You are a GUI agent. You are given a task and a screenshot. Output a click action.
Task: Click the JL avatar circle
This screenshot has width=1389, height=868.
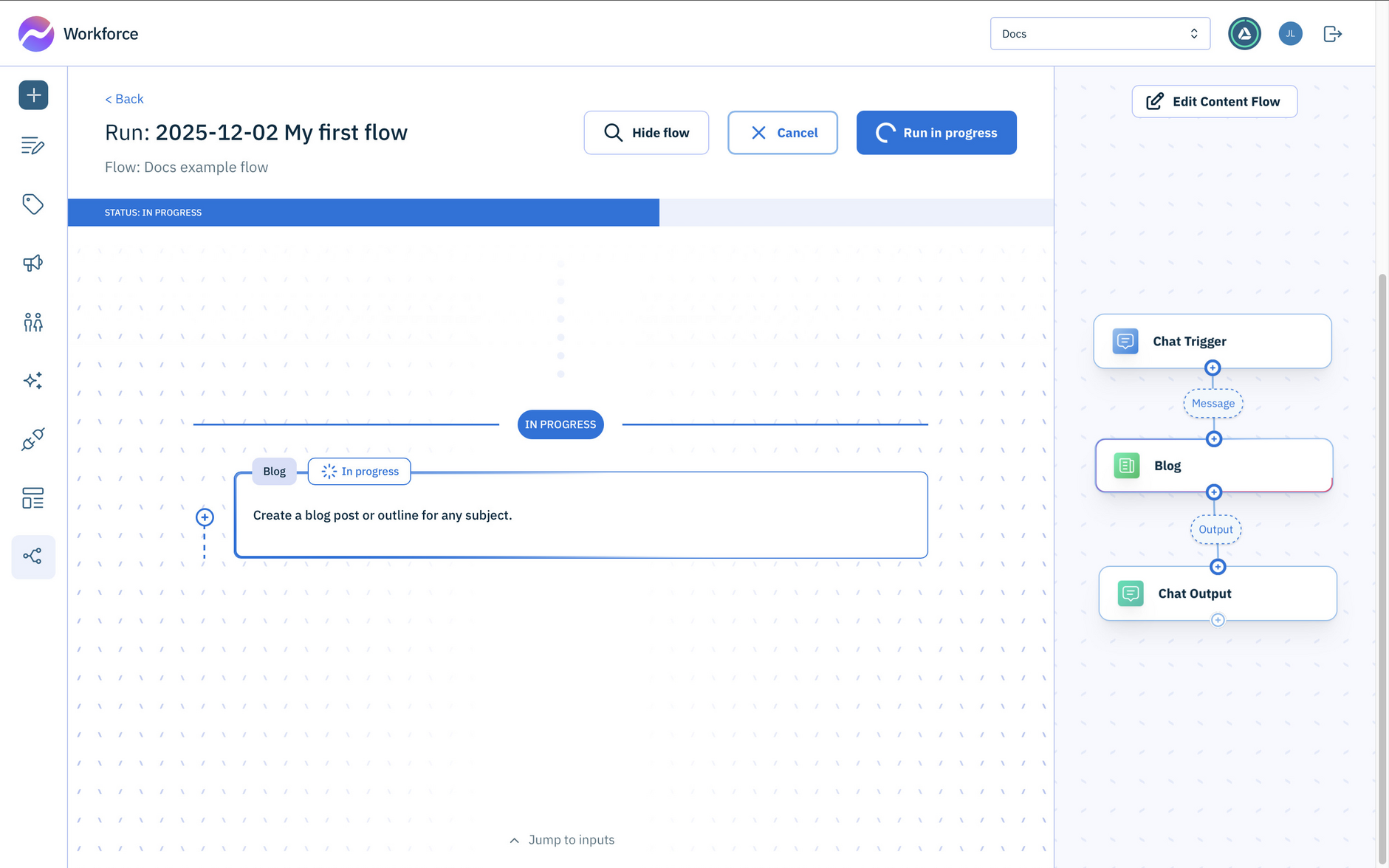pyautogui.click(x=1290, y=33)
